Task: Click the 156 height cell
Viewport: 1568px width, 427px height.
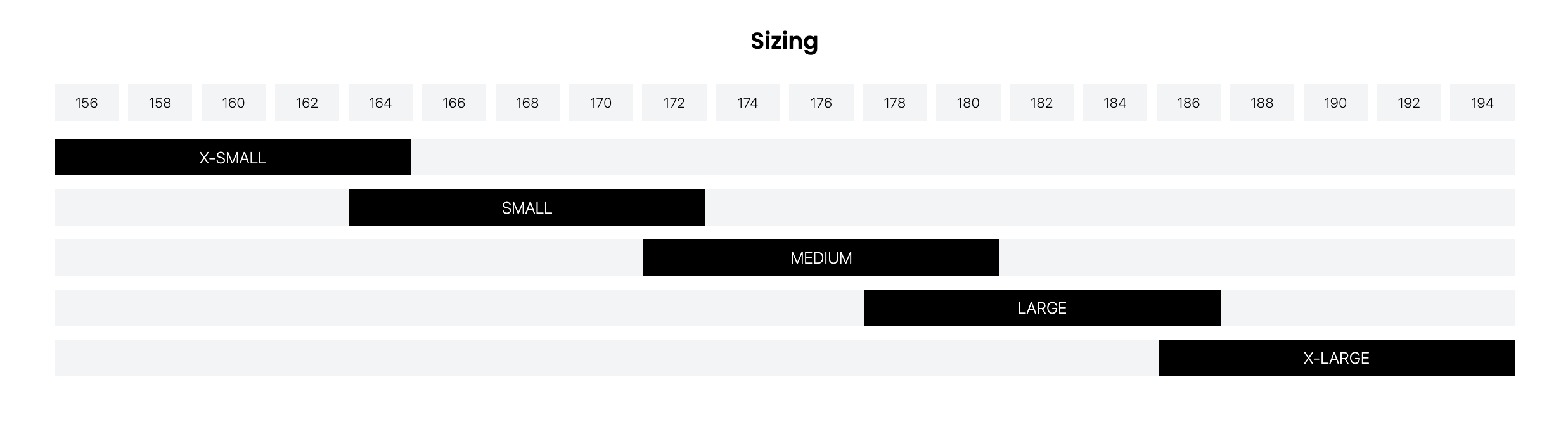Action: [86, 103]
